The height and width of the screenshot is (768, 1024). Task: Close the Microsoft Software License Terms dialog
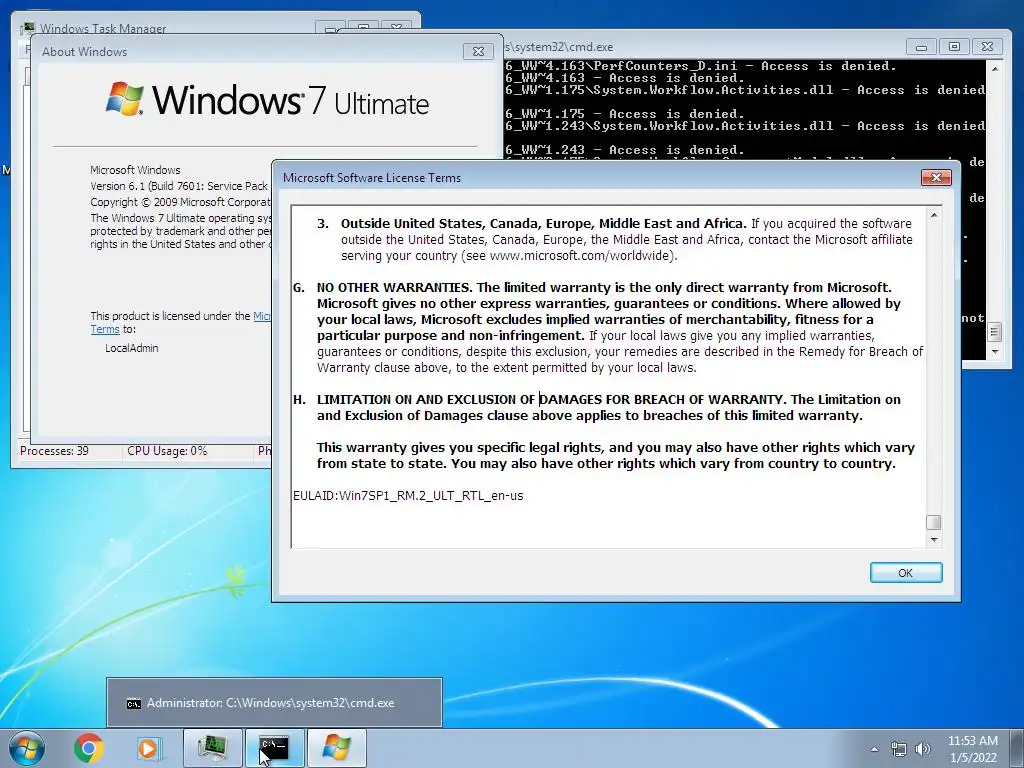tap(936, 178)
